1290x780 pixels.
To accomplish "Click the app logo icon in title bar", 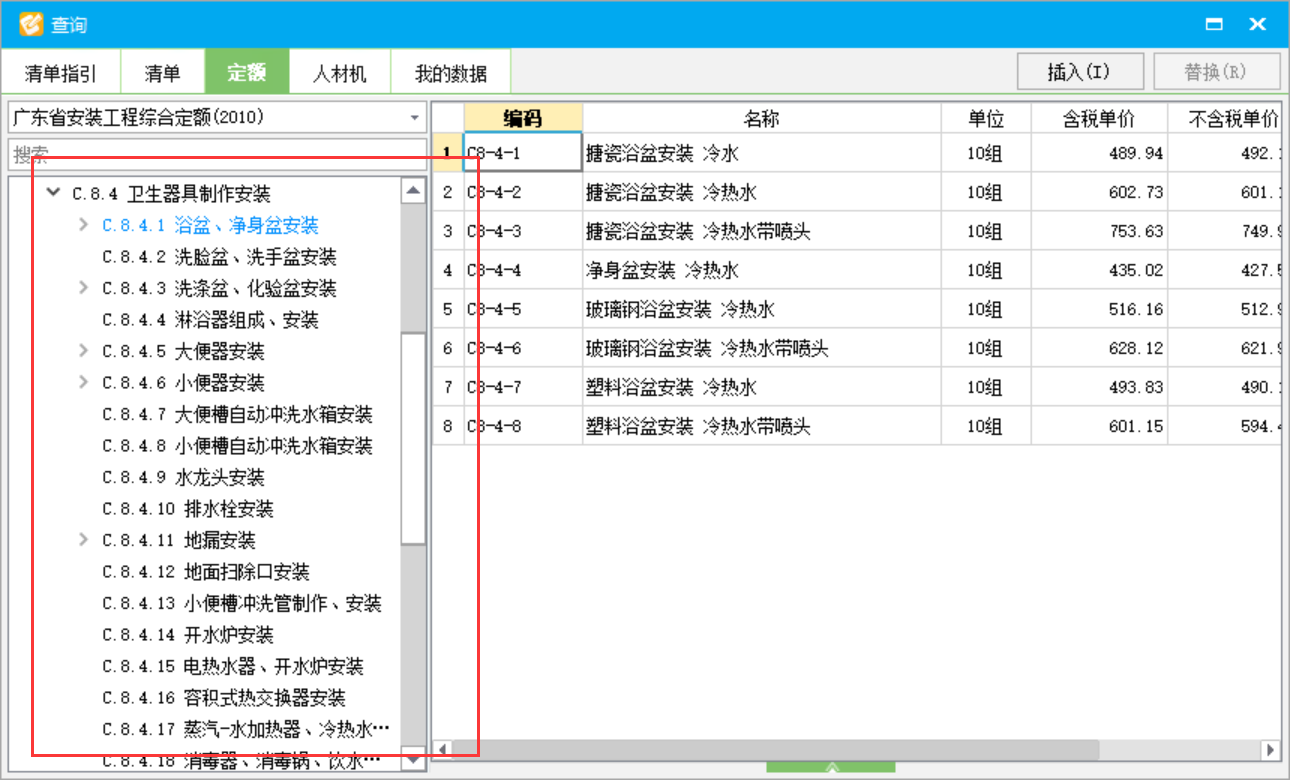I will coord(32,23).
